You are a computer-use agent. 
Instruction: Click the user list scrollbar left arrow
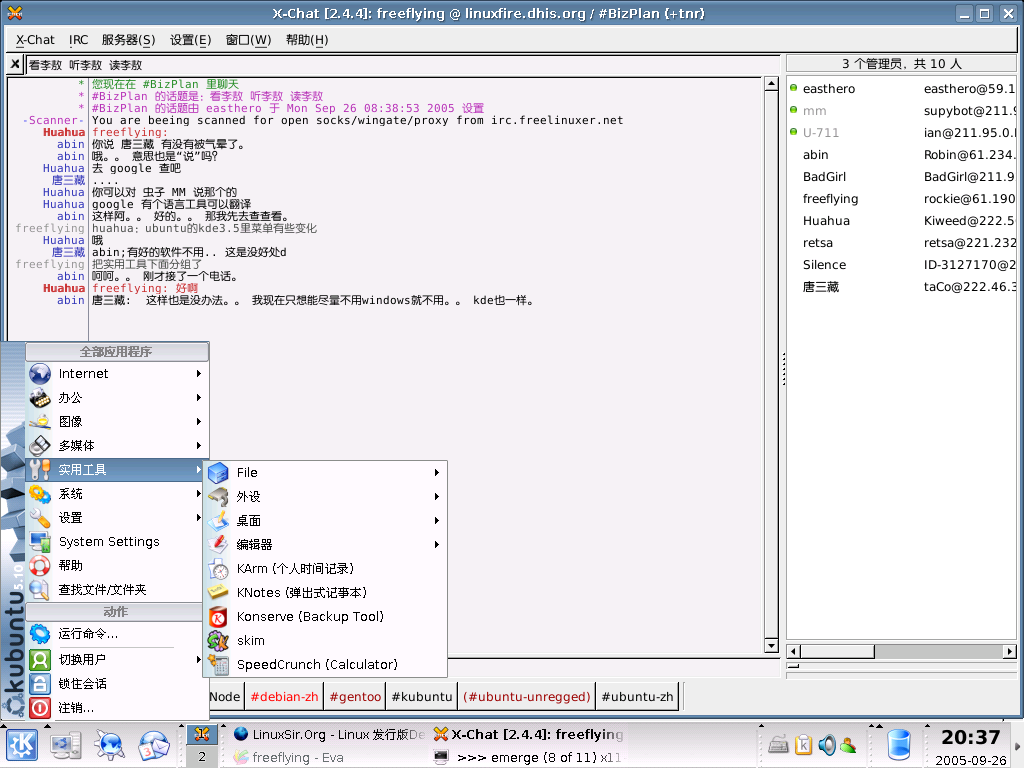tap(794, 651)
